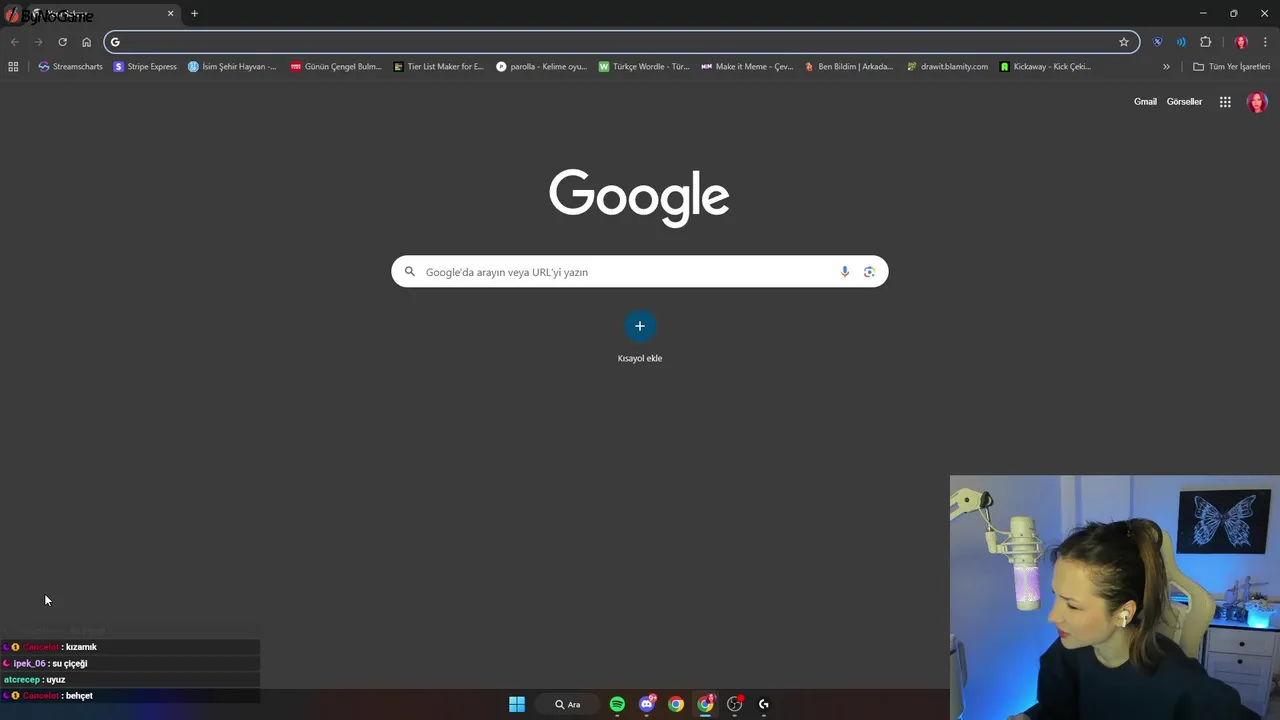Open Discord from the taskbar
Viewport: 1280px width, 720px height.
tap(647, 704)
